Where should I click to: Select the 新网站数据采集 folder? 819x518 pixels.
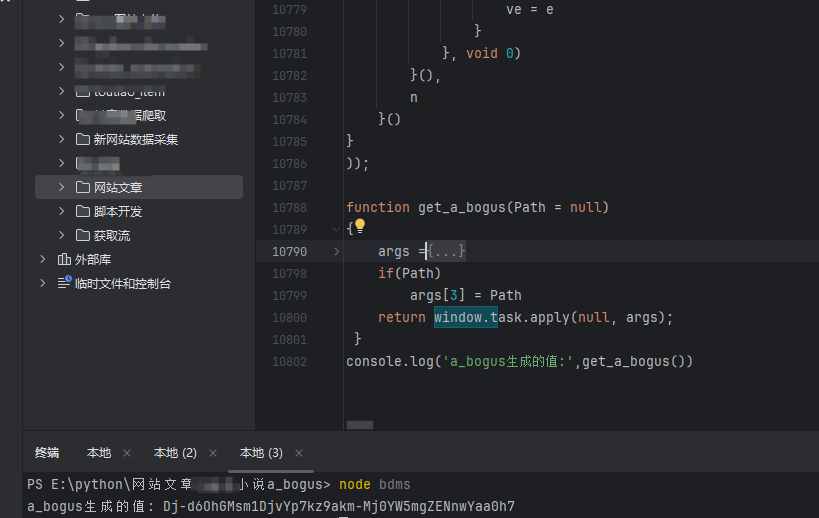(136, 139)
